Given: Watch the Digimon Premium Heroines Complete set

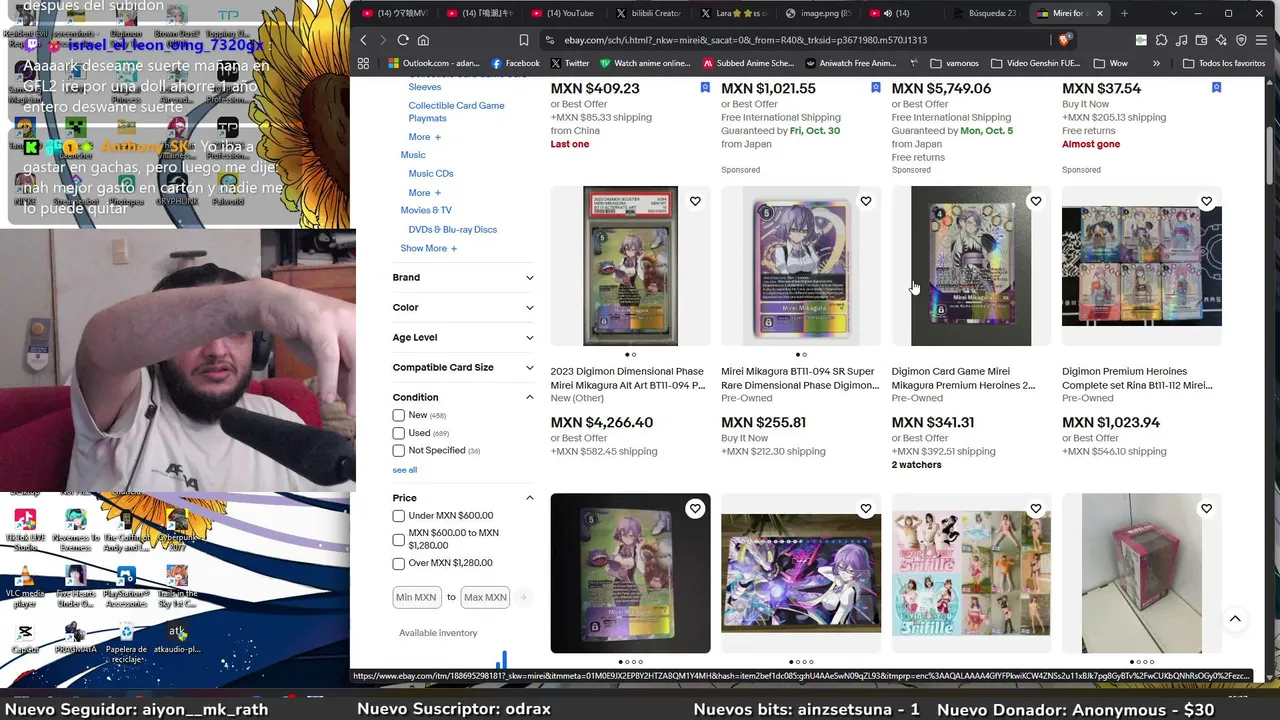Looking at the screenshot, I should point(1207,202).
